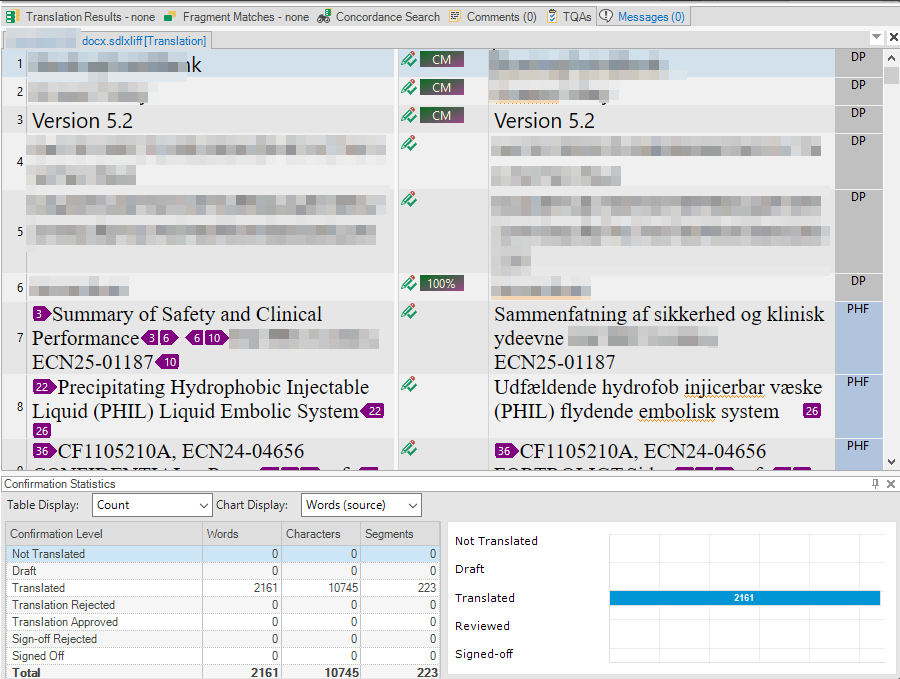
Task: Click the CM badge of segment 2
Action: tap(441, 87)
